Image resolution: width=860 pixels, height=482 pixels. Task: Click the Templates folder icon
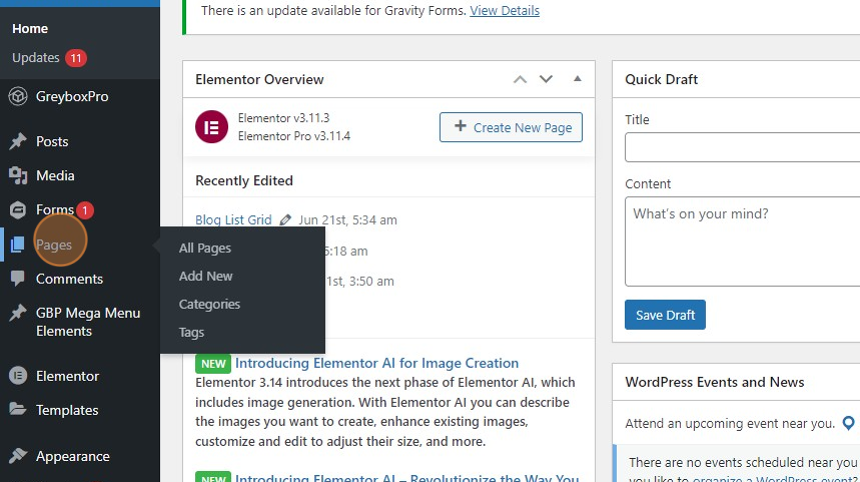click(18, 410)
